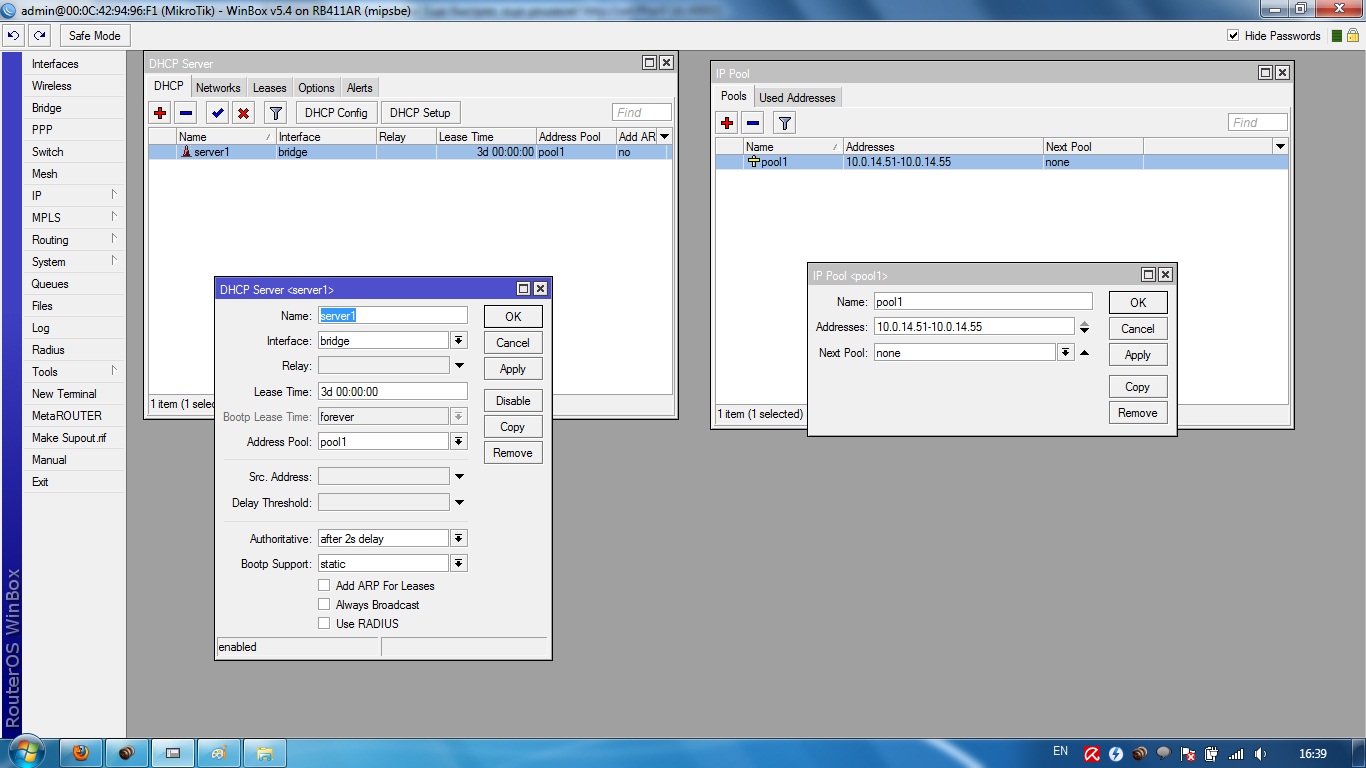Enable the Use RADIUS checkbox

[324, 624]
